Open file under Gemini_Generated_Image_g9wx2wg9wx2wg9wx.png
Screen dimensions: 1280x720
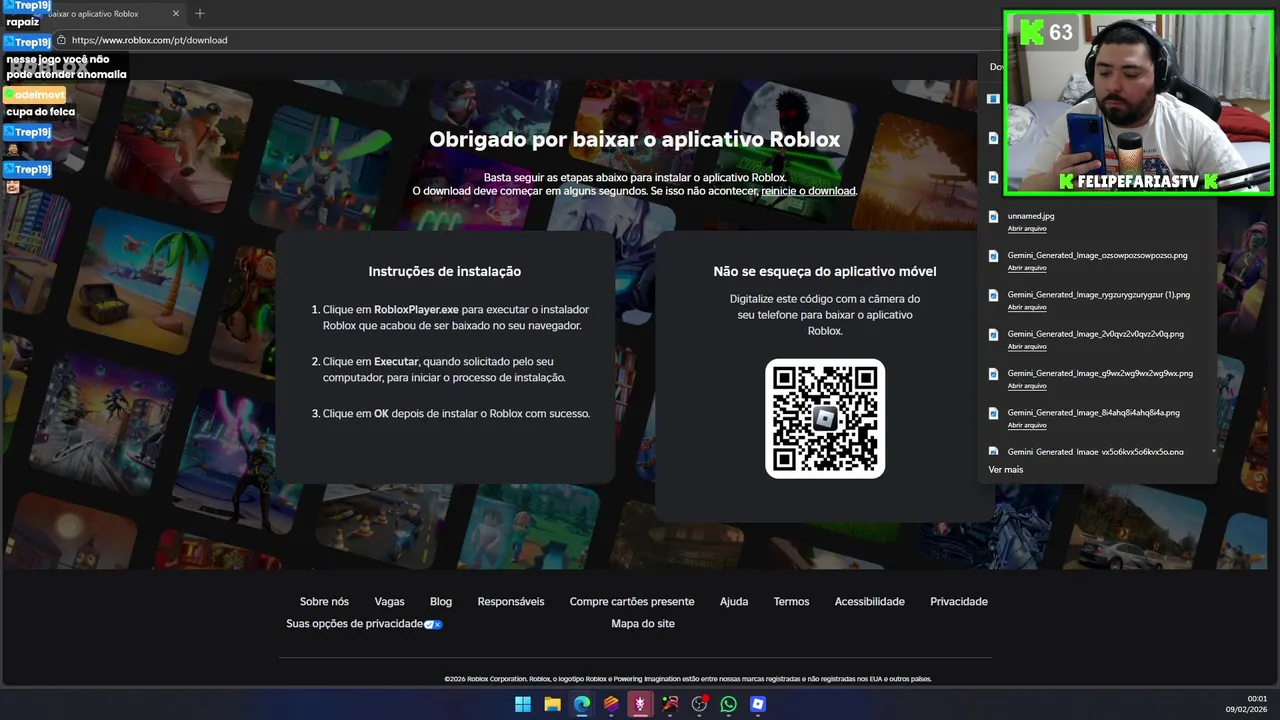click(1027, 386)
